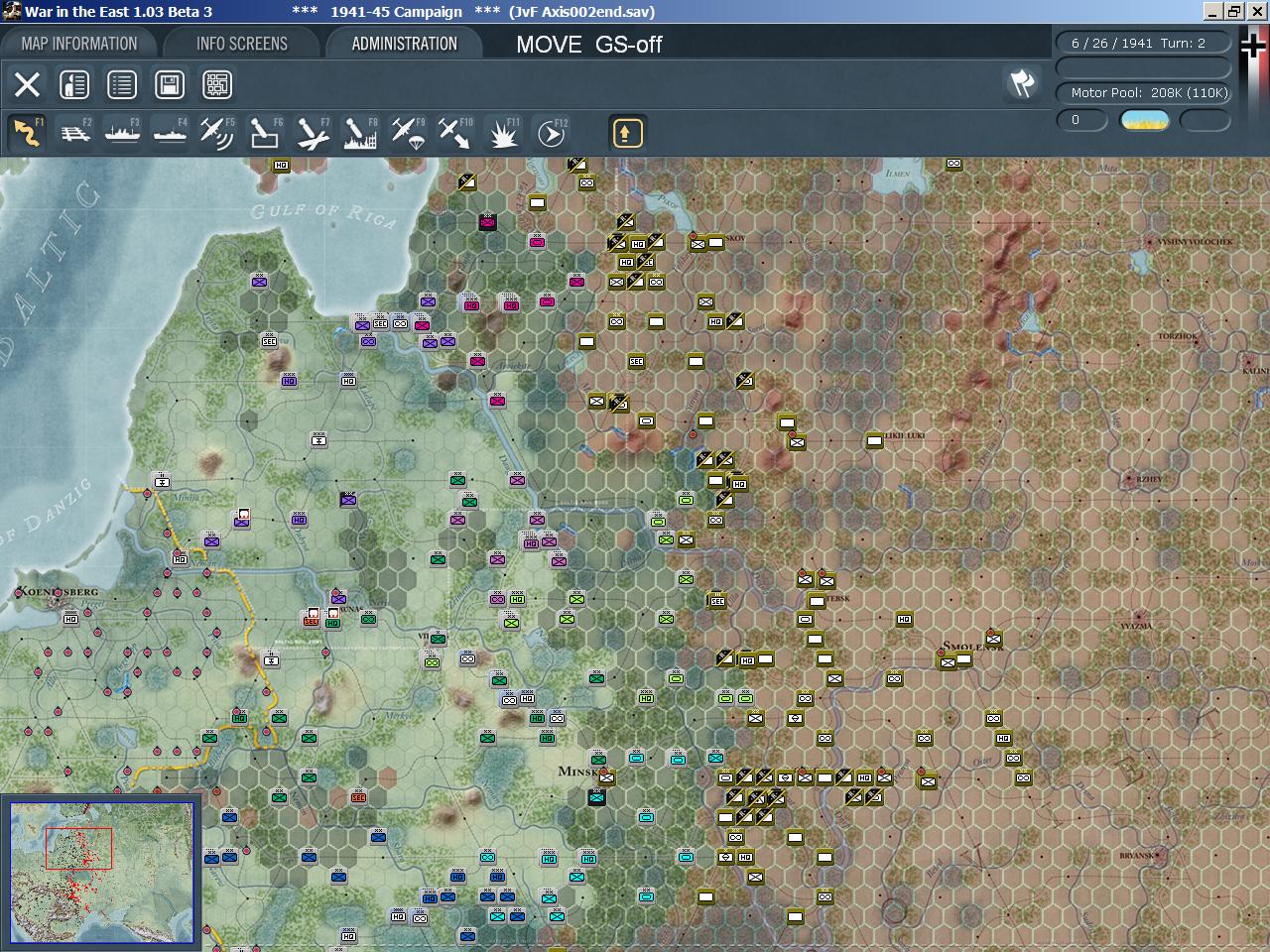Viewport: 1270px width, 952px height.
Task: Click the field showing 0
Action: pyautogui.click(x=1081, y=120)
